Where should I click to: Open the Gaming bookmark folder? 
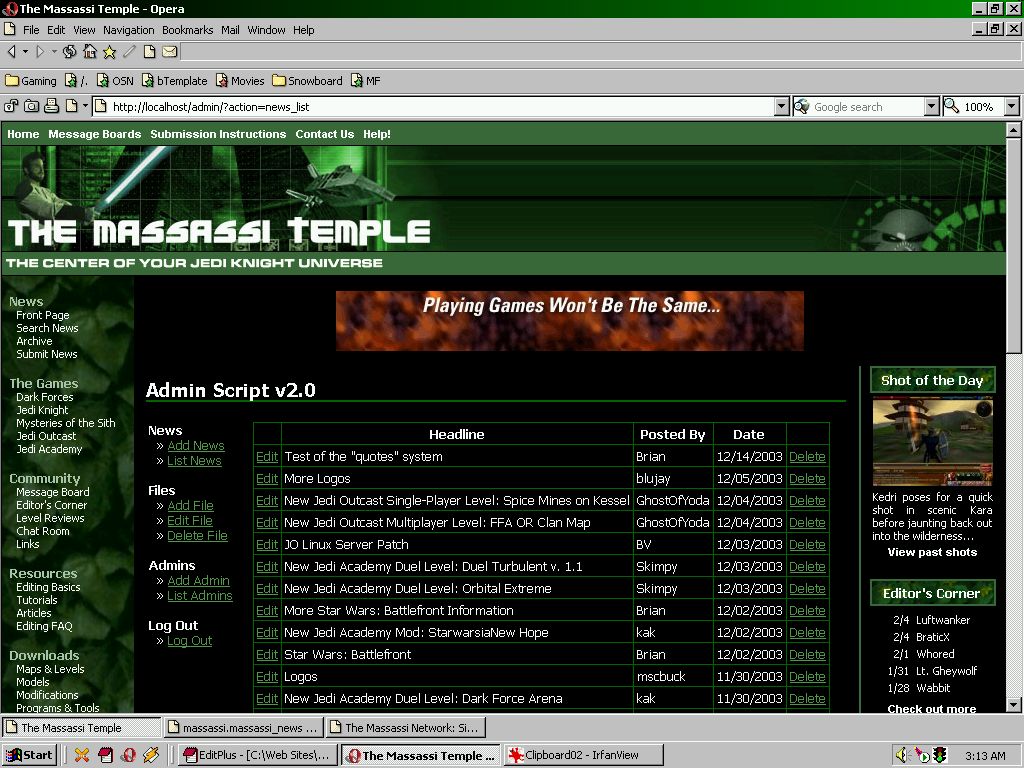click(x=31, y=81)
